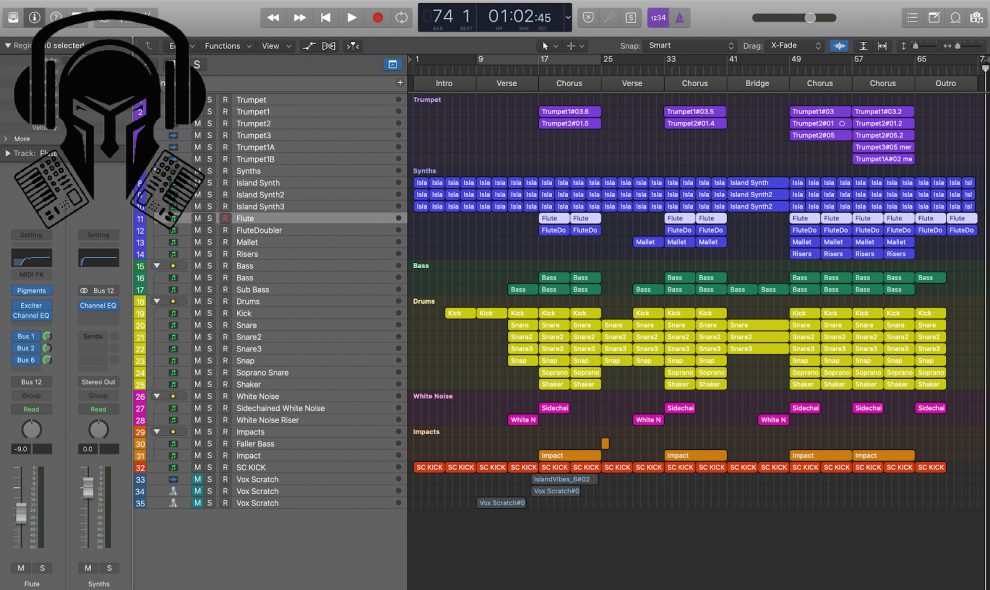Toggle Catch Playhead icon
The image size is (990, 590).
pos(353,45)
